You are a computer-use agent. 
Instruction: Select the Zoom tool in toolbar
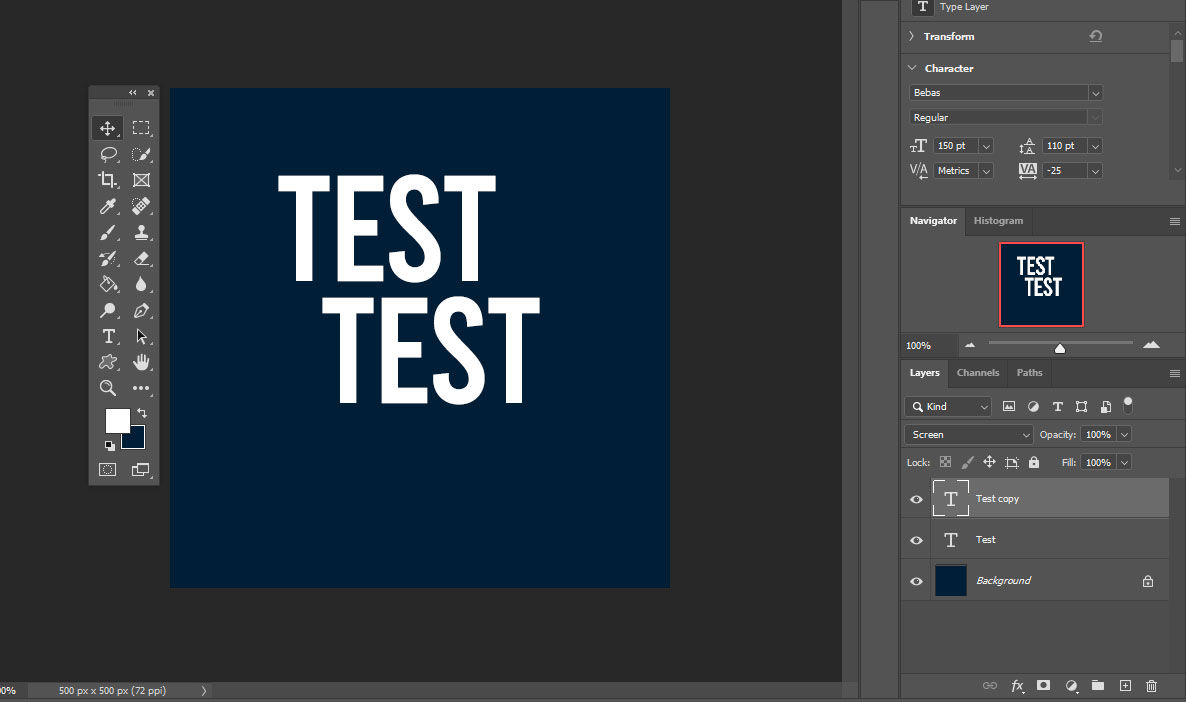(108, 388)
